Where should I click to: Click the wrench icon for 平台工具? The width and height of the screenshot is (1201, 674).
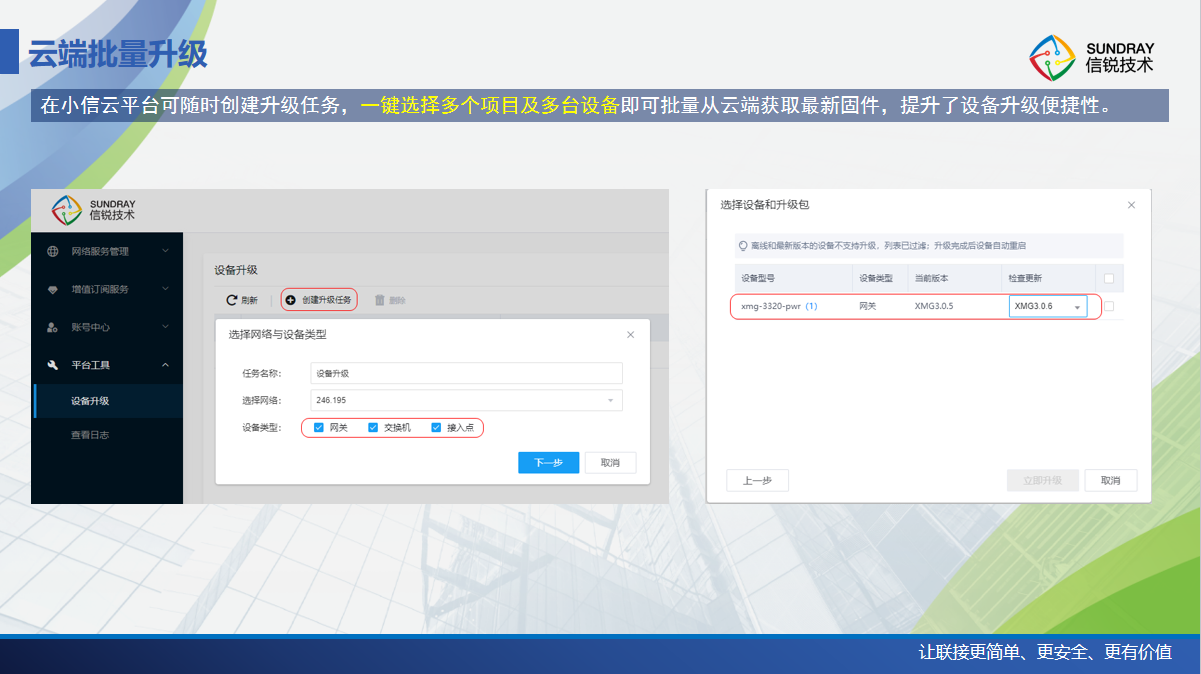click(52, 365)
